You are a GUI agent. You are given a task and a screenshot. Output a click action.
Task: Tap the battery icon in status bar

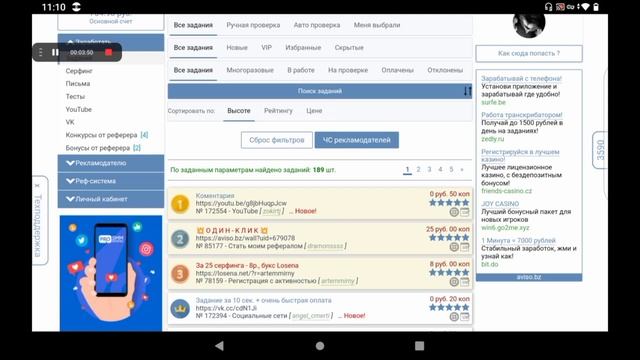tap(596, 7)
